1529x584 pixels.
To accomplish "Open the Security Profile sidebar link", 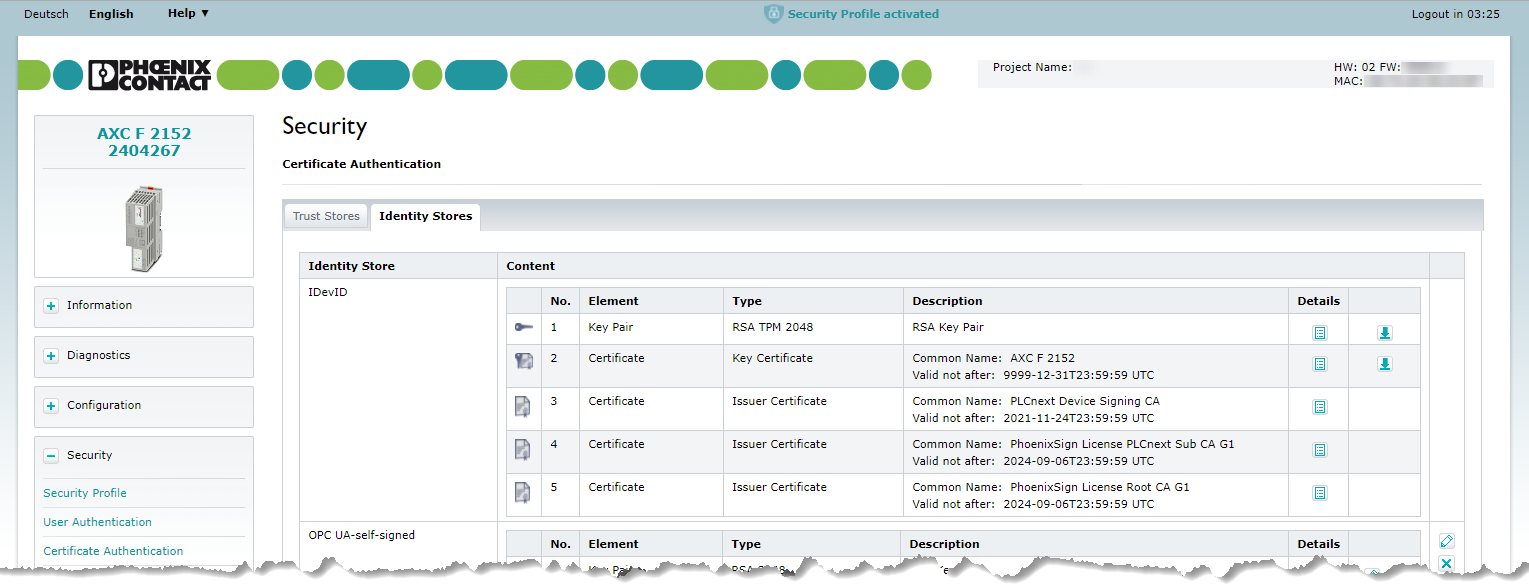I will (x=85, y=493).
